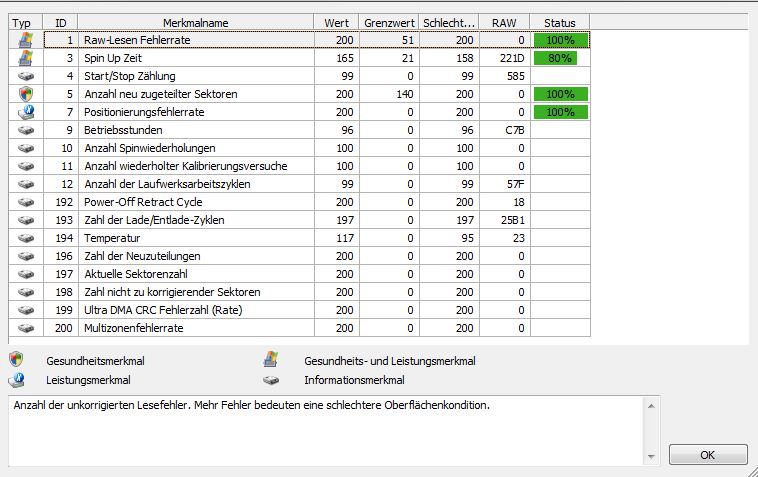Sort by the ID column header
The height and width of the screenshot is (477, 758).
tap(60, 23)
